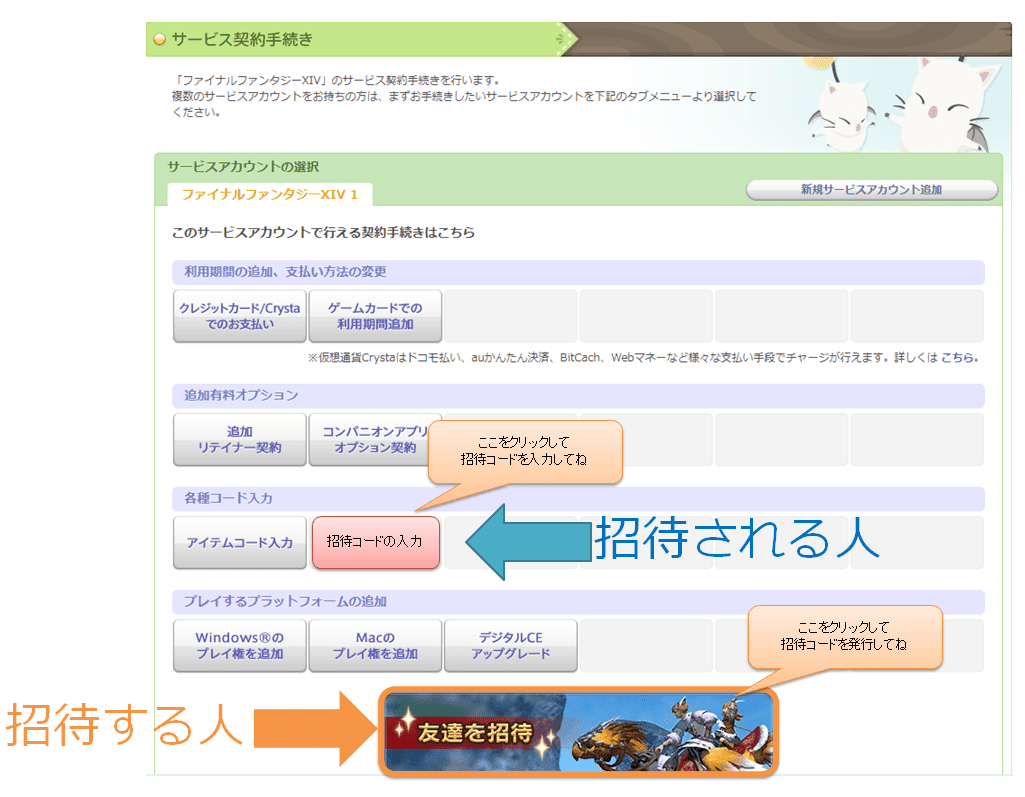Click the サービス契約手続き header bullet icon

pos(160,39)
